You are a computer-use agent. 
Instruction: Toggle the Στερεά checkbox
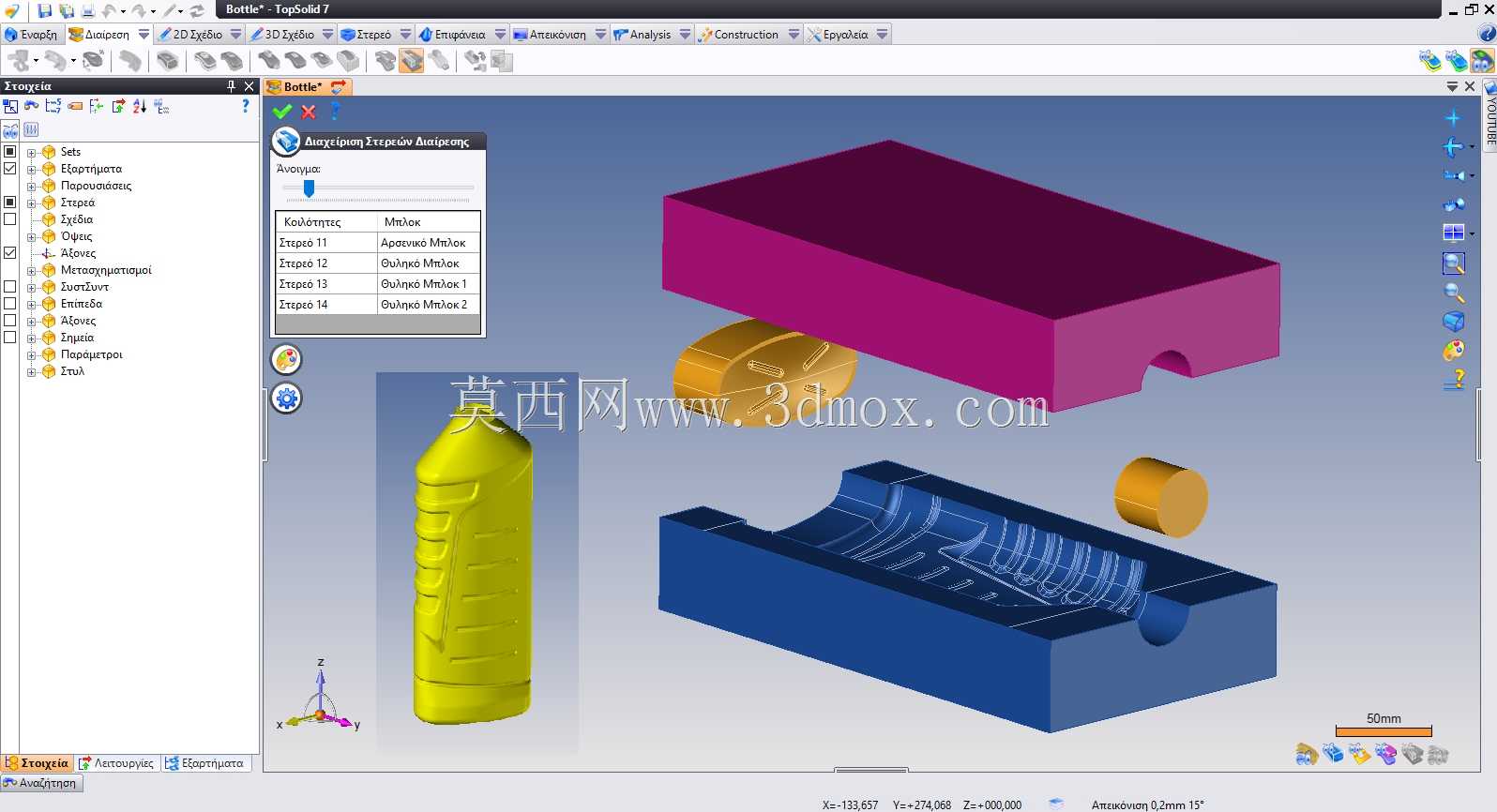click(x=10, y=202)
